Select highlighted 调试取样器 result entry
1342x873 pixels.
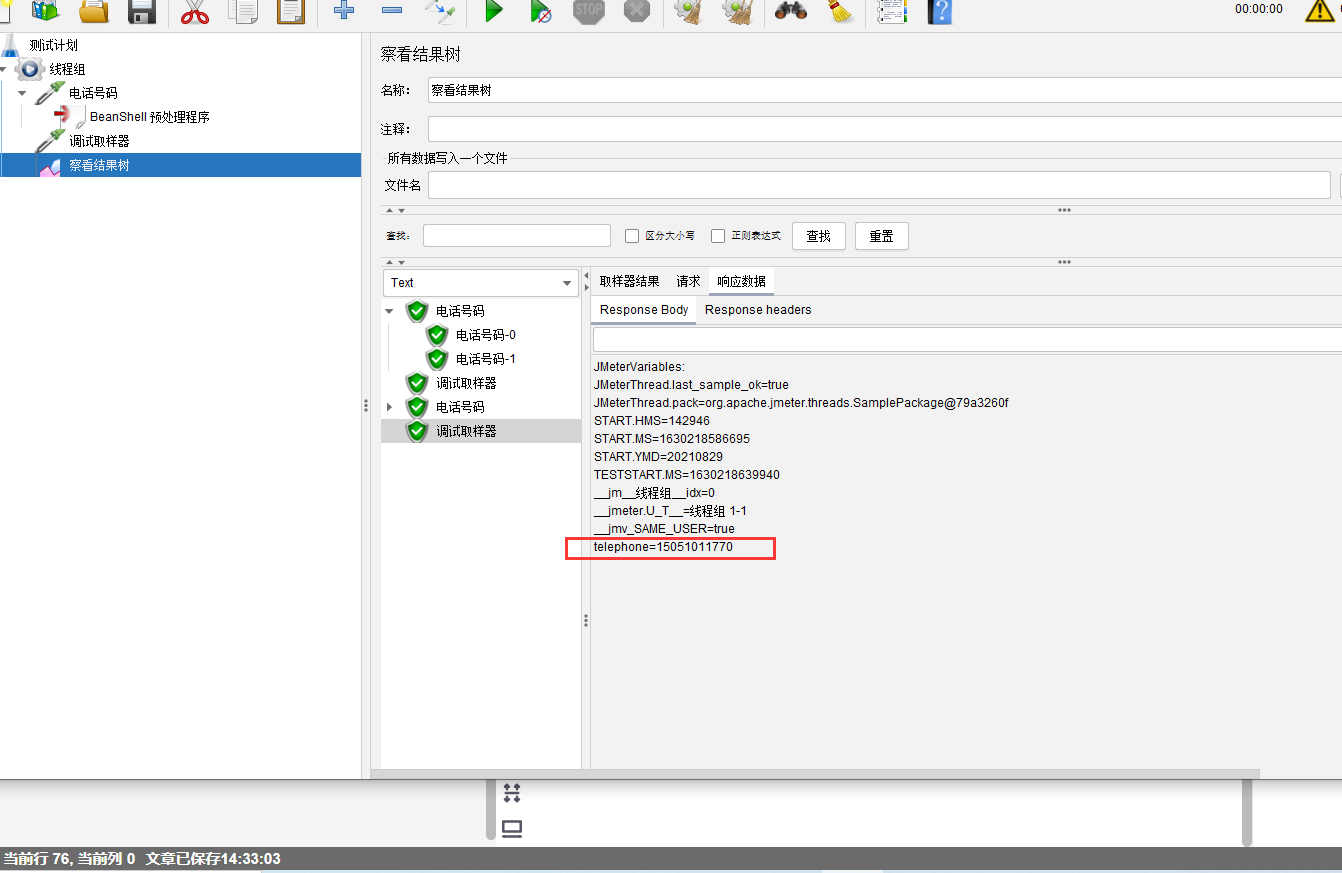click(x=466, y=431)
